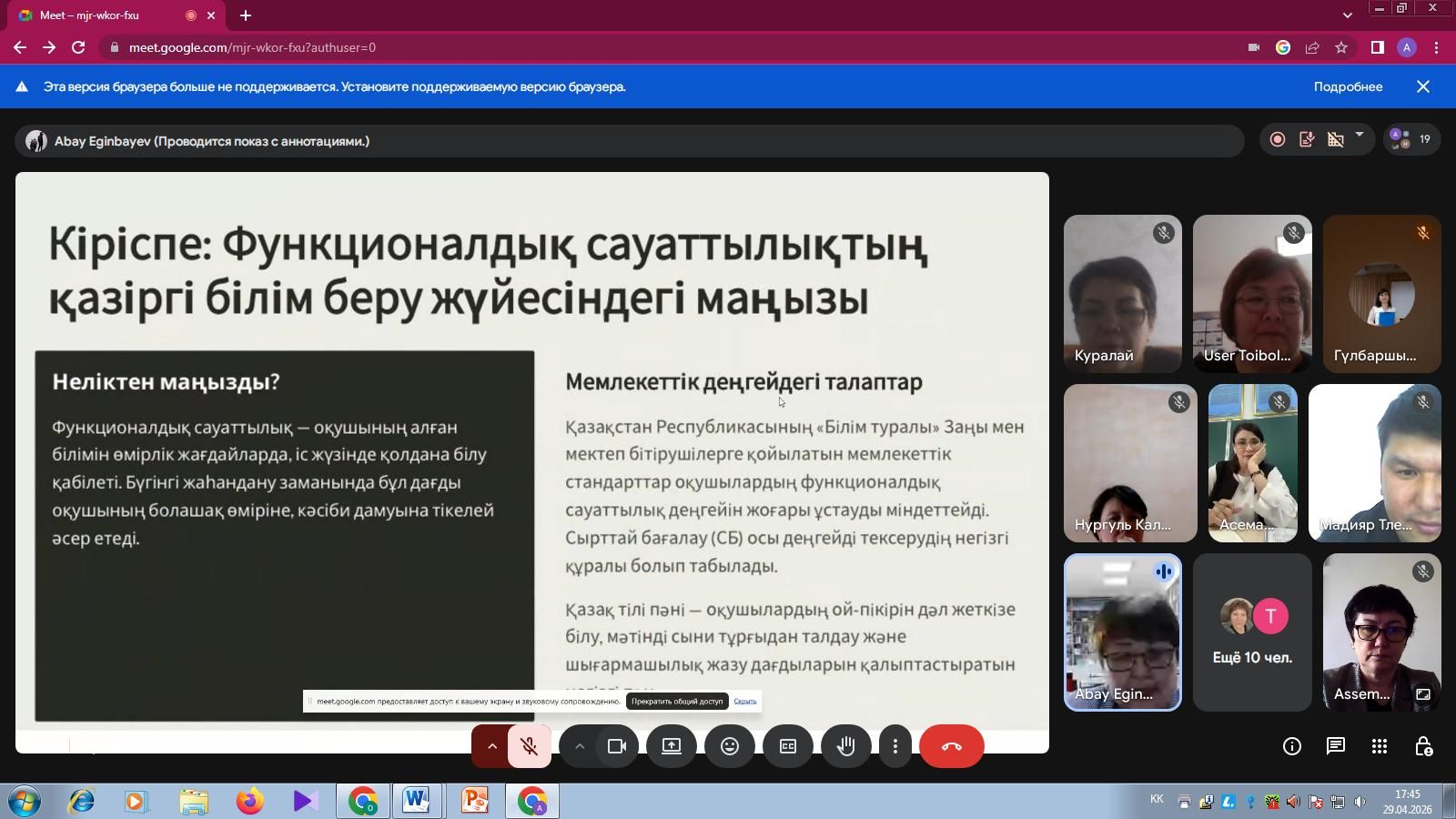This screenshot has height=819, width=1456.
Task: Open host controls lock icon
Action: coord(1423,746)
